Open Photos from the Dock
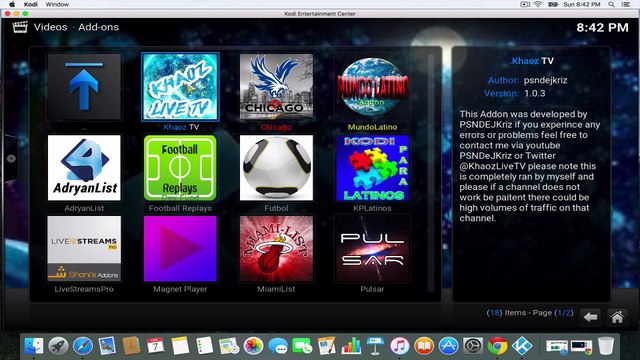Image resolution: width=640 pixels, height=360 pixels. [253, 346]
